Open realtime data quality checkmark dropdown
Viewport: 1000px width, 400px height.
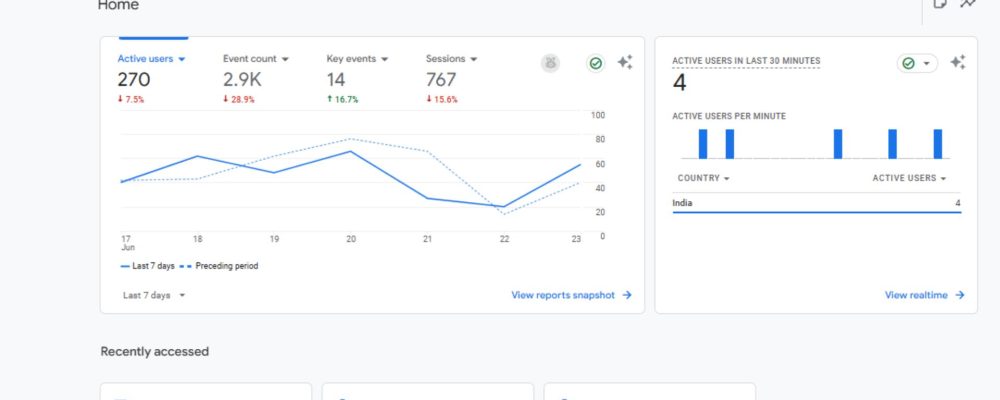(917, 63)
